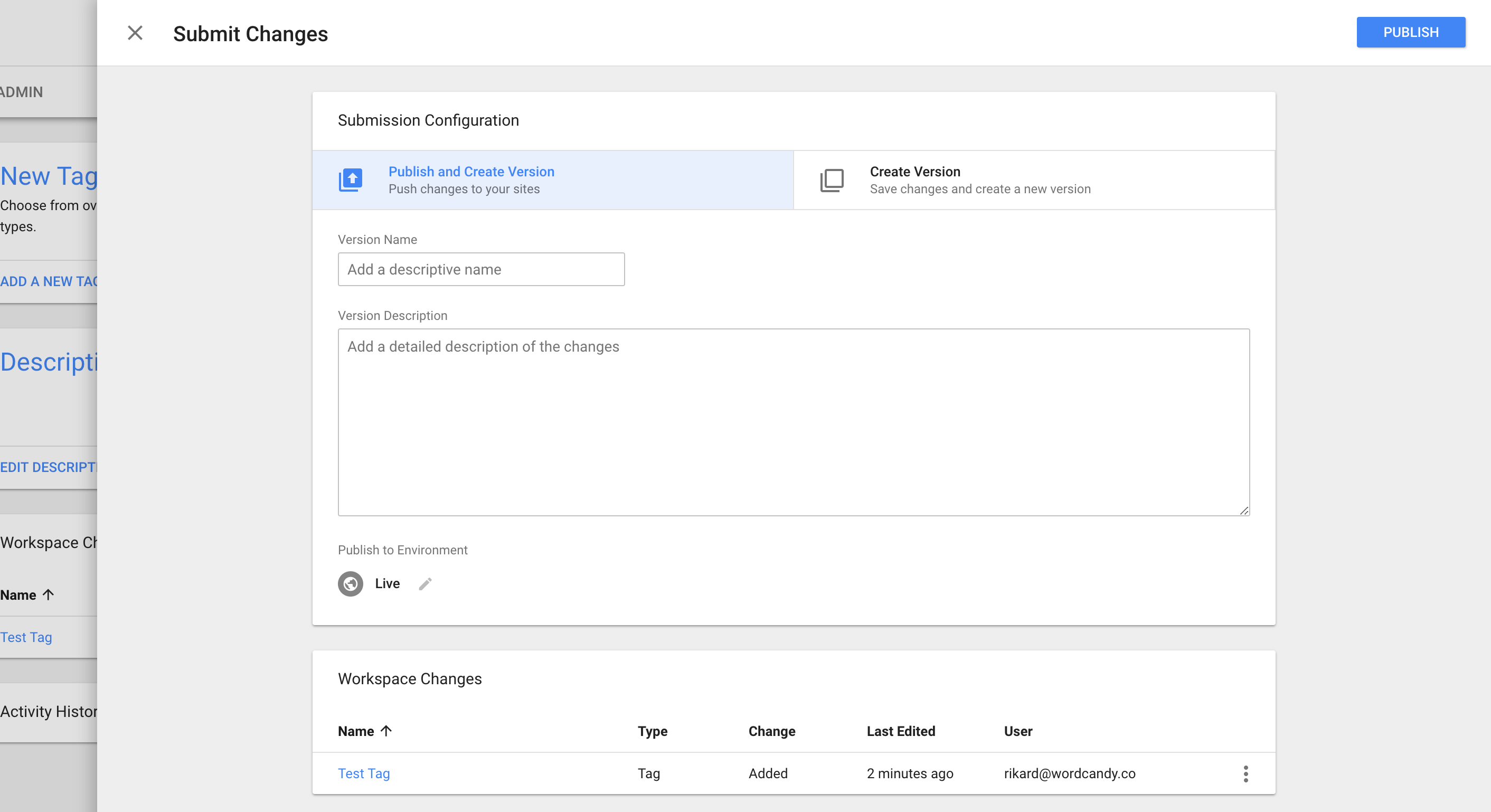Edit environment via pencil icon next to Live
The height and width of the screenshot is (812, 1491).
click(x=425, y=583)
